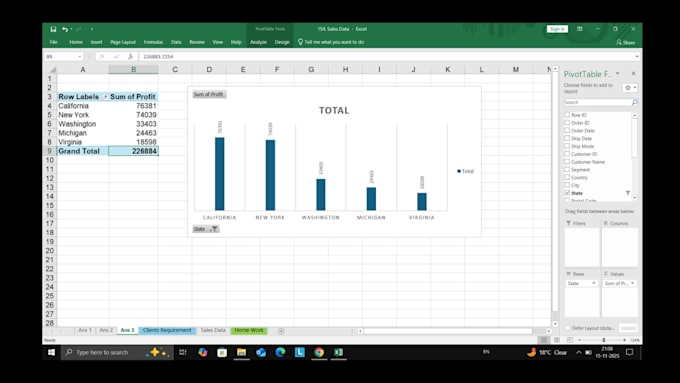Click the Sum of Profit chart button
Screen dimensions: 680x383
[209, 94]
